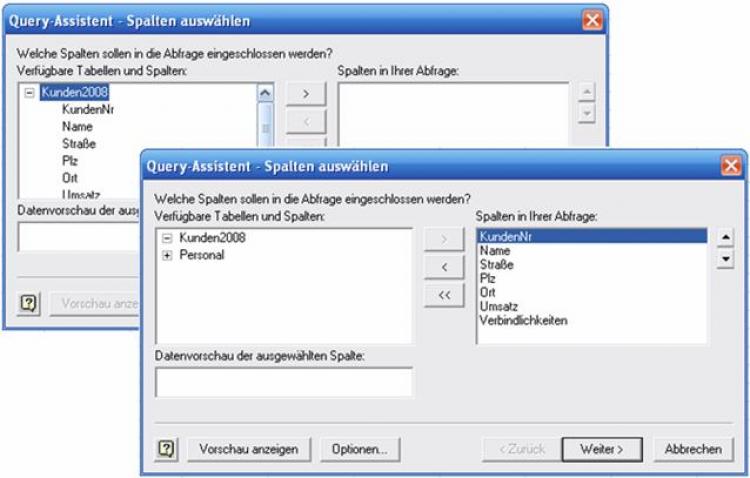Collapse Kunden2008 node in back dialog
This screenshot has width=750, height=478.
click(x=29, y=92)
